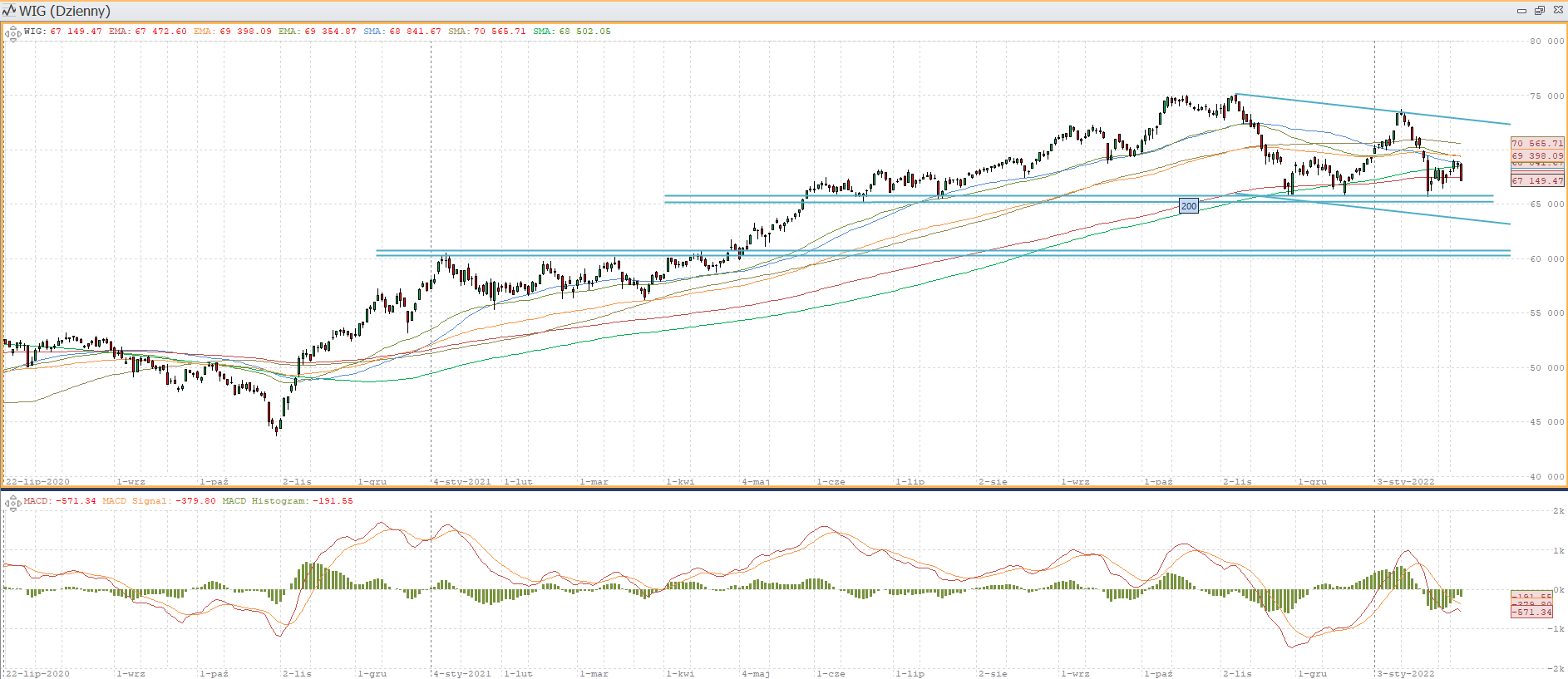The width and height of the screenshot is (1568, 679).
Task: Click the move handle icon in price panel
Action: [12, 34]
